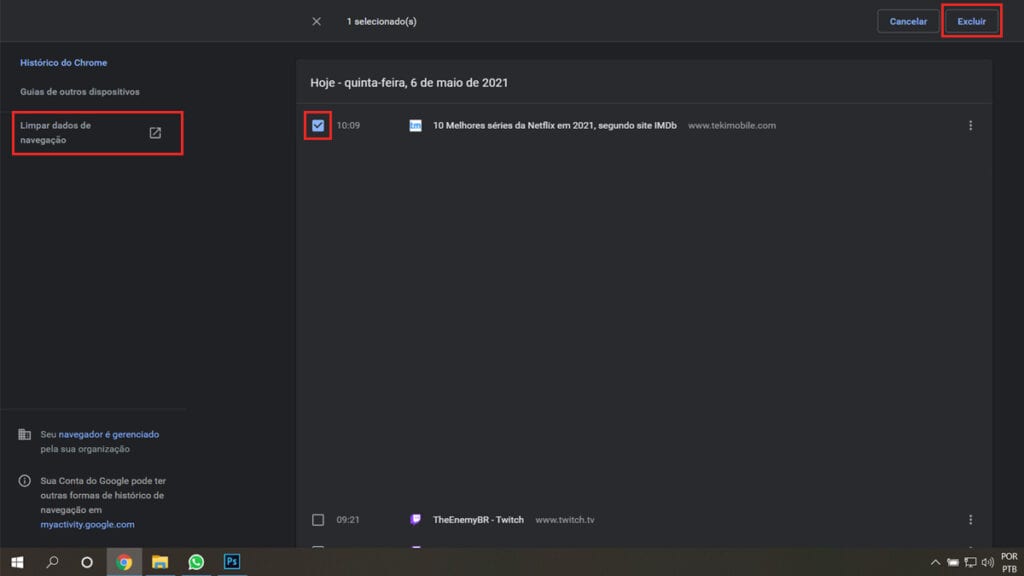This screenshot has height=576, width=1024.
Task: Open three-dot menu for Netflix séries entry
Action: tap(970, 125)
